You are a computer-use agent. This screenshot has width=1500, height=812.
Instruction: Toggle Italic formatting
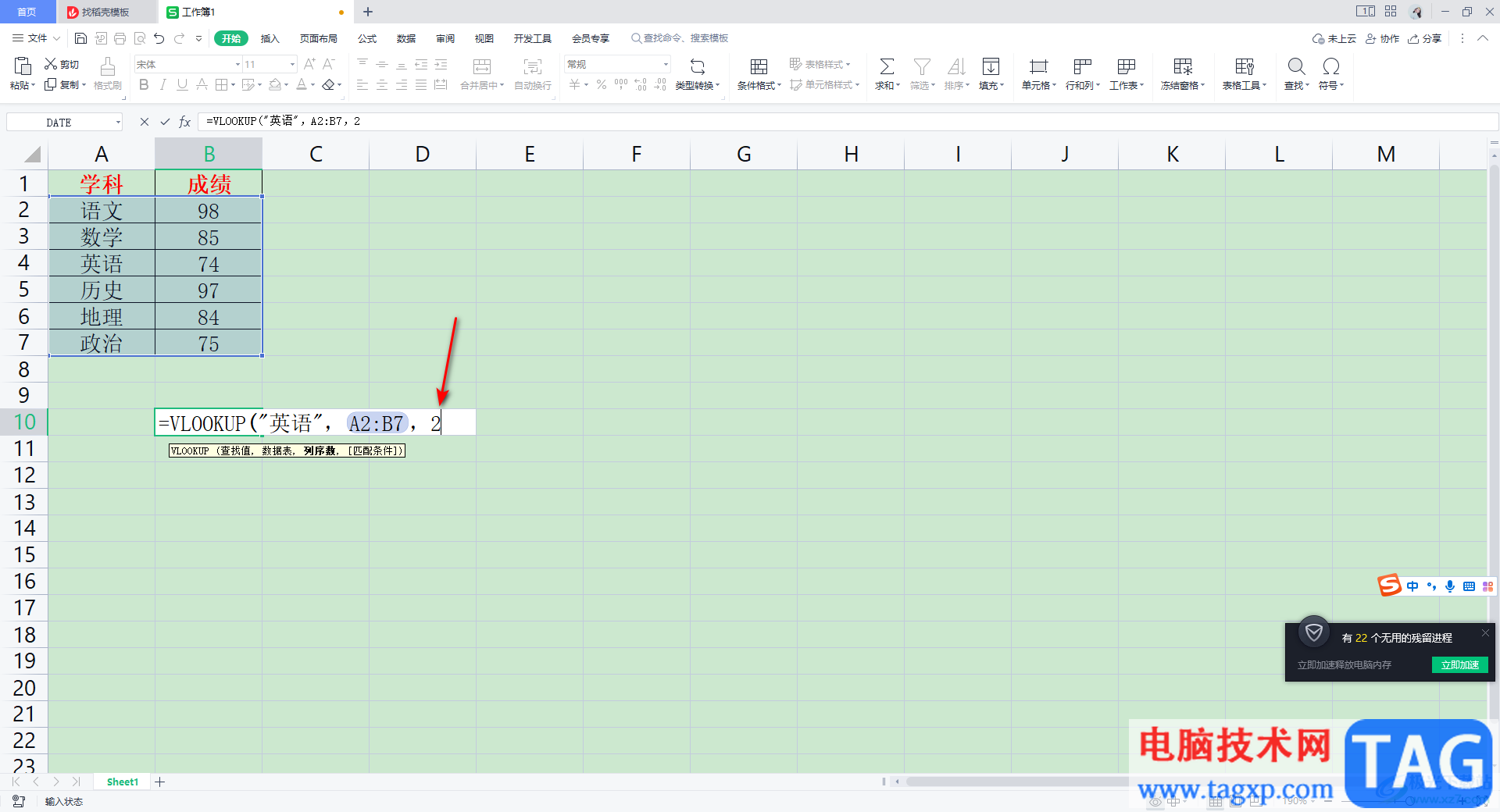click(x=163, y=84)
